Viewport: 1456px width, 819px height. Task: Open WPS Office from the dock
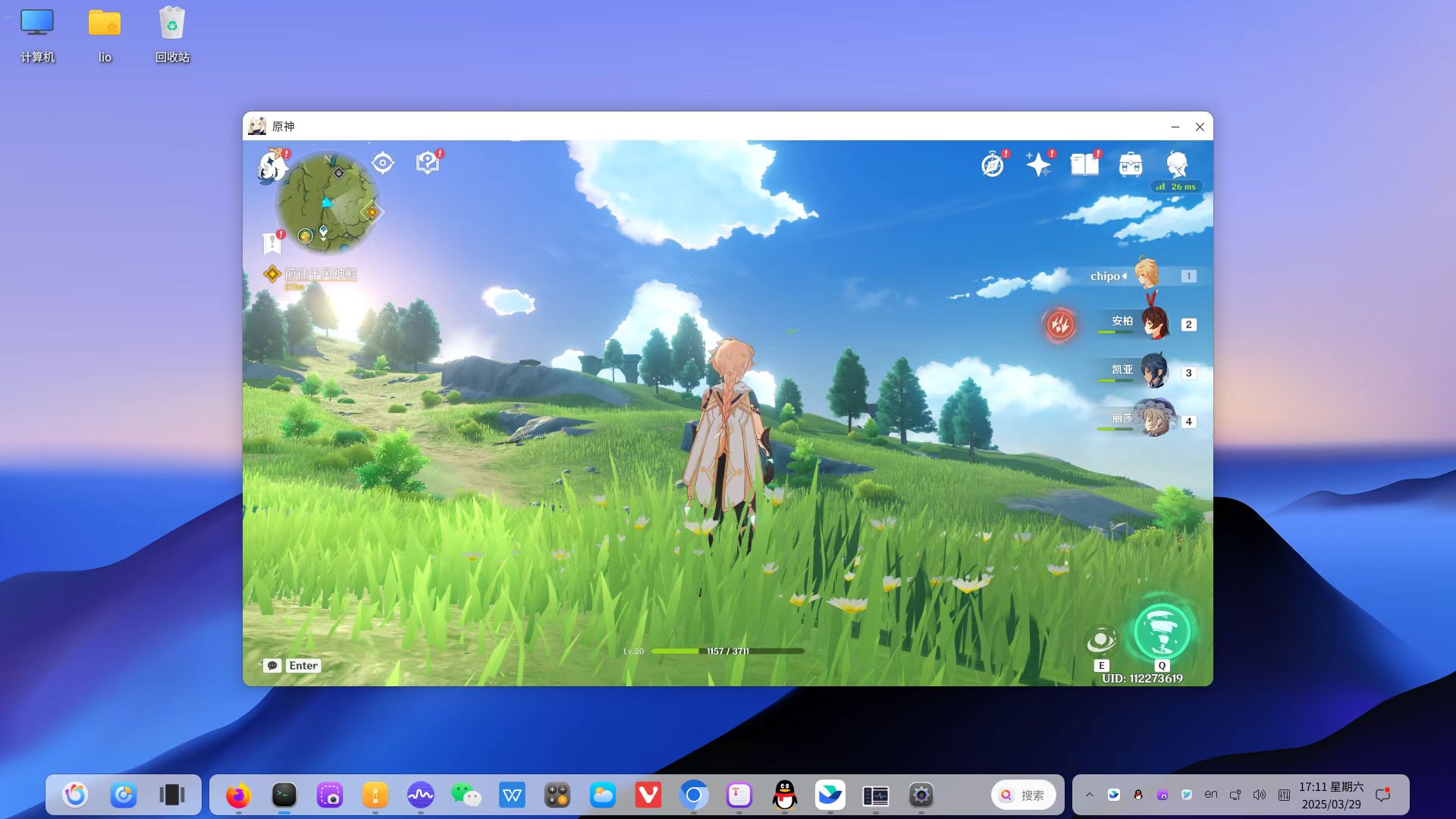[x=512, y=795]
